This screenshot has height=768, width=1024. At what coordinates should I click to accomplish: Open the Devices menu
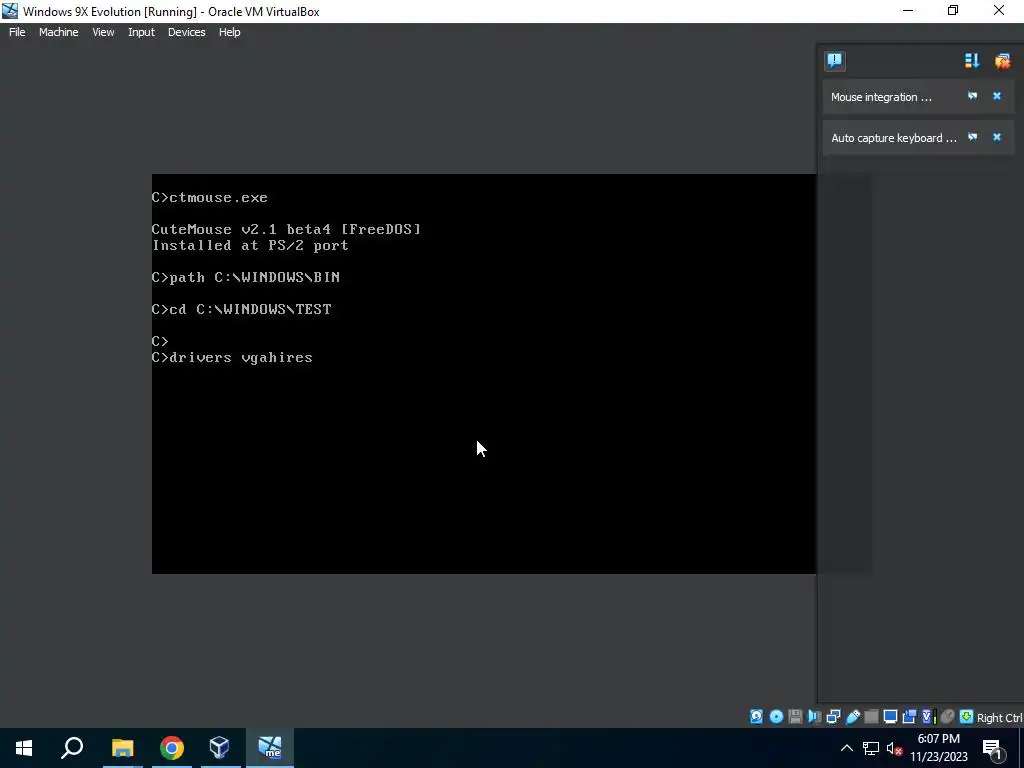186,32
